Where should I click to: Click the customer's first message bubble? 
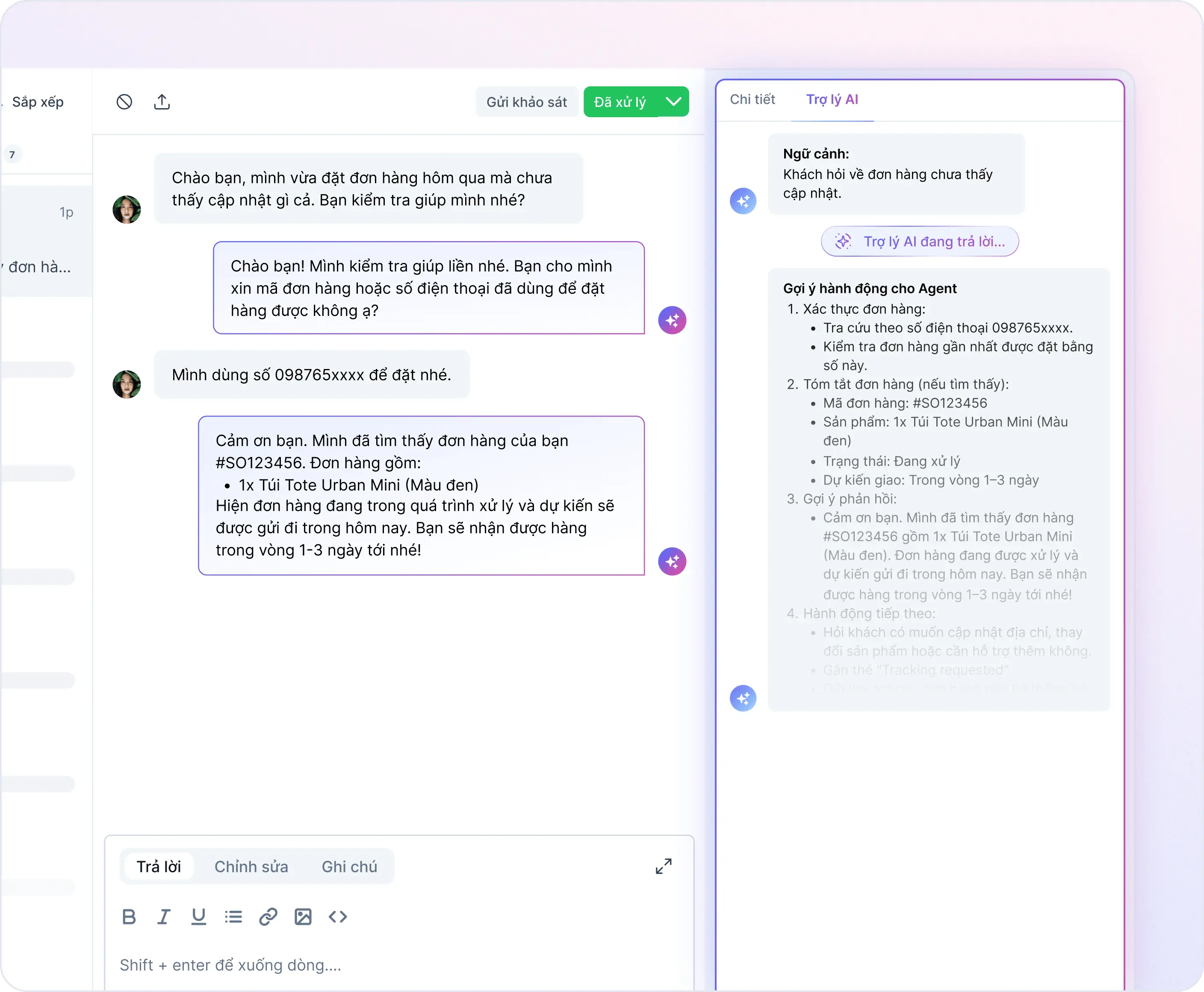click(x=369, y=189)
